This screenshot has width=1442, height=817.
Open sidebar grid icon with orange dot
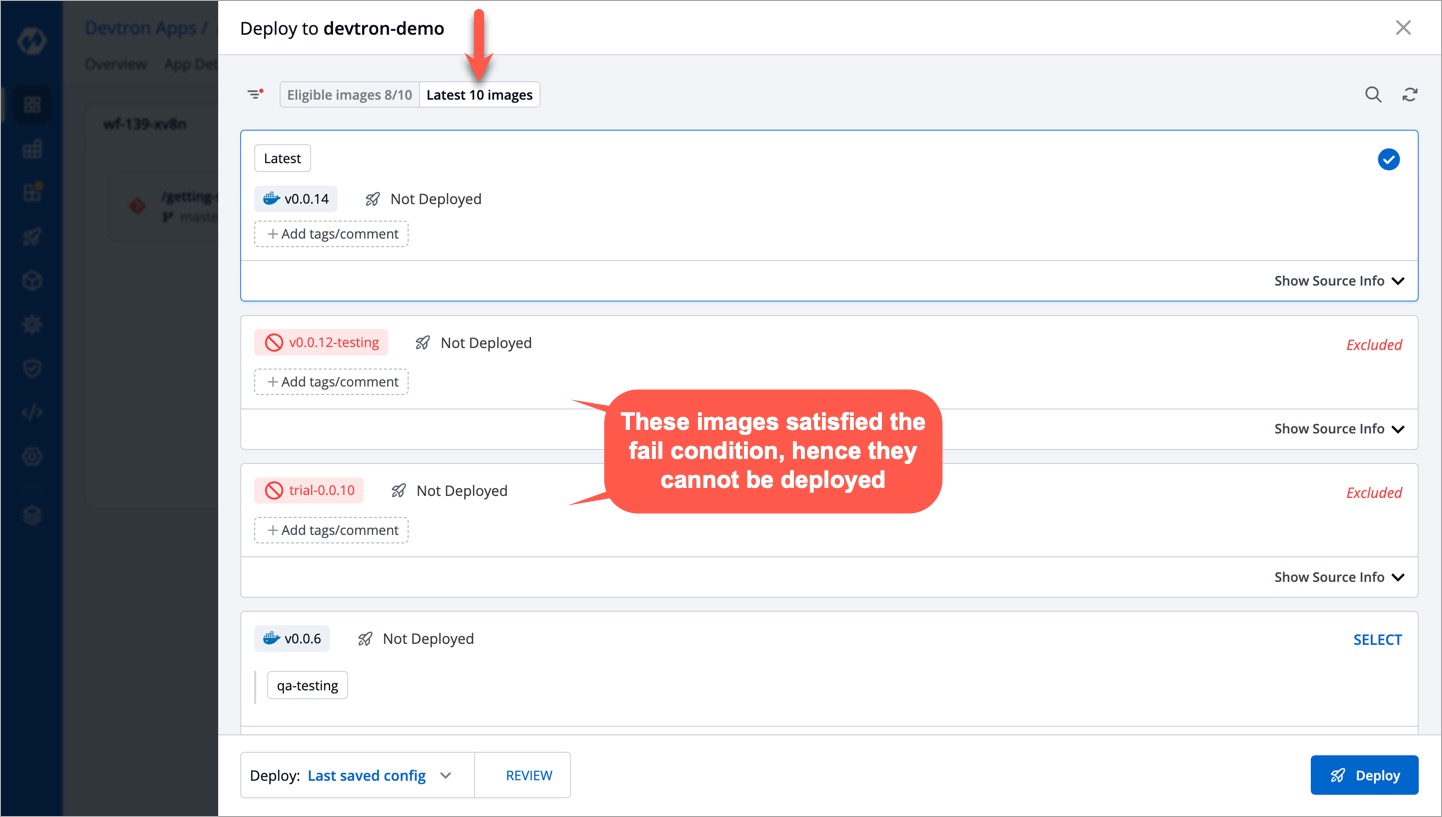pos(32,192)
